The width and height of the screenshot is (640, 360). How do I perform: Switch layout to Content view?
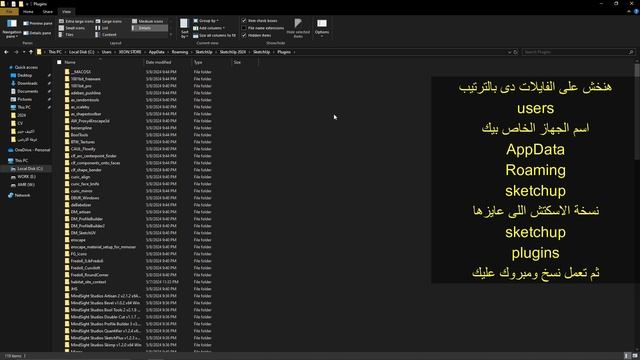tap(106, 35)
